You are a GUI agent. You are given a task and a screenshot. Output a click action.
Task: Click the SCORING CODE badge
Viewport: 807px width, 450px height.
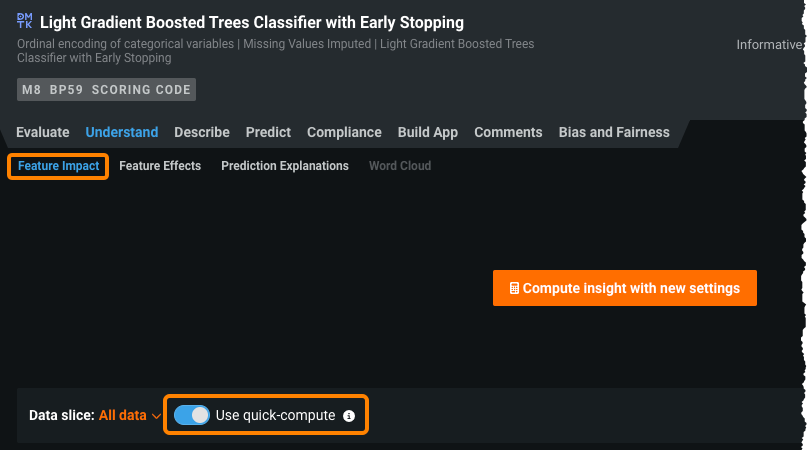[141, 90]
